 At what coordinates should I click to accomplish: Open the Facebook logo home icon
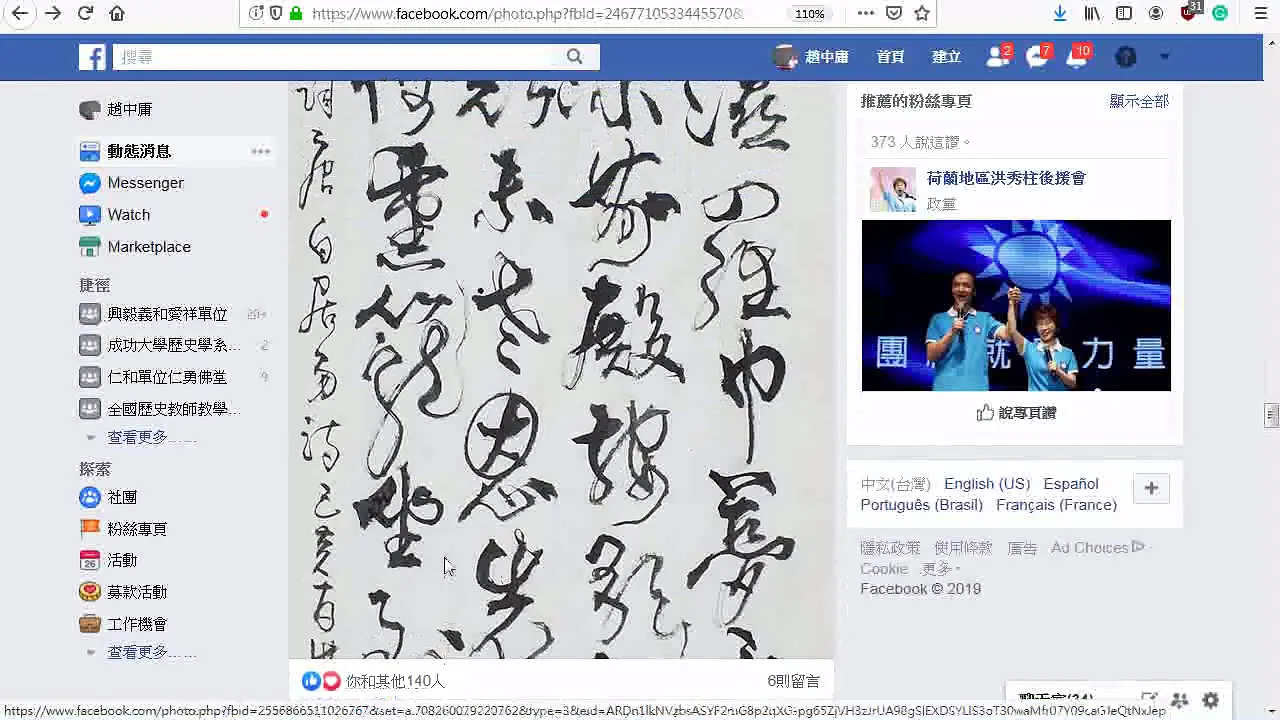[92, 57]
